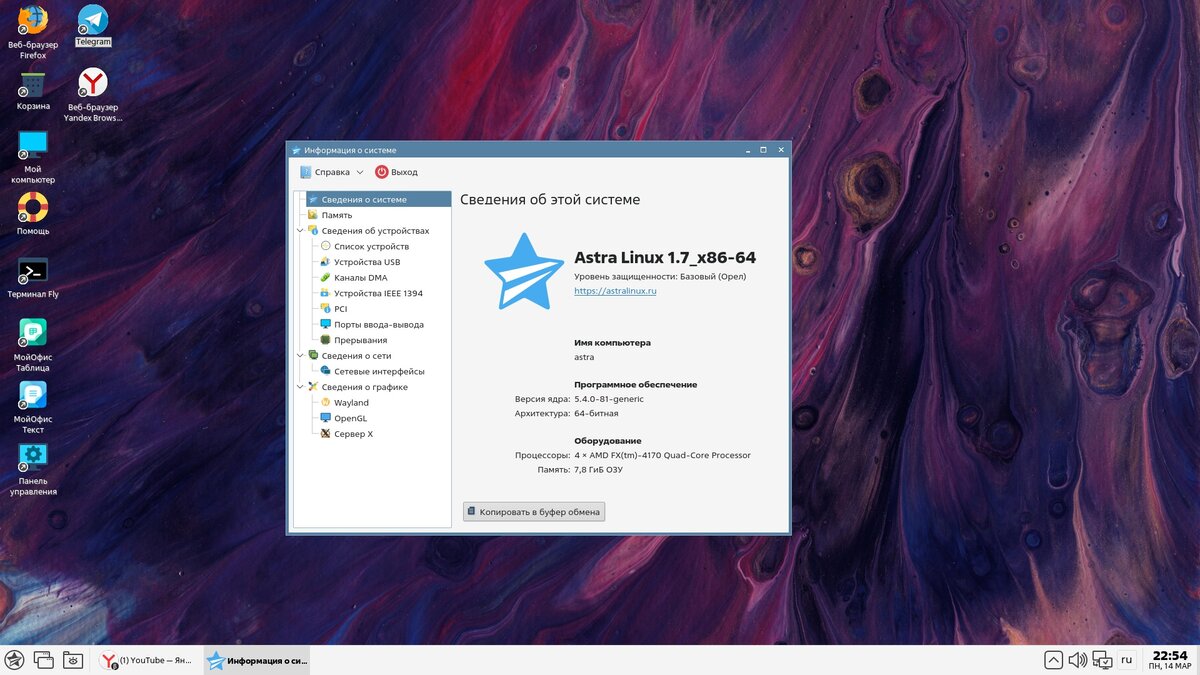Collapse the Сведения о графике branch
The image size is (1200, 675).
point(300,387)
